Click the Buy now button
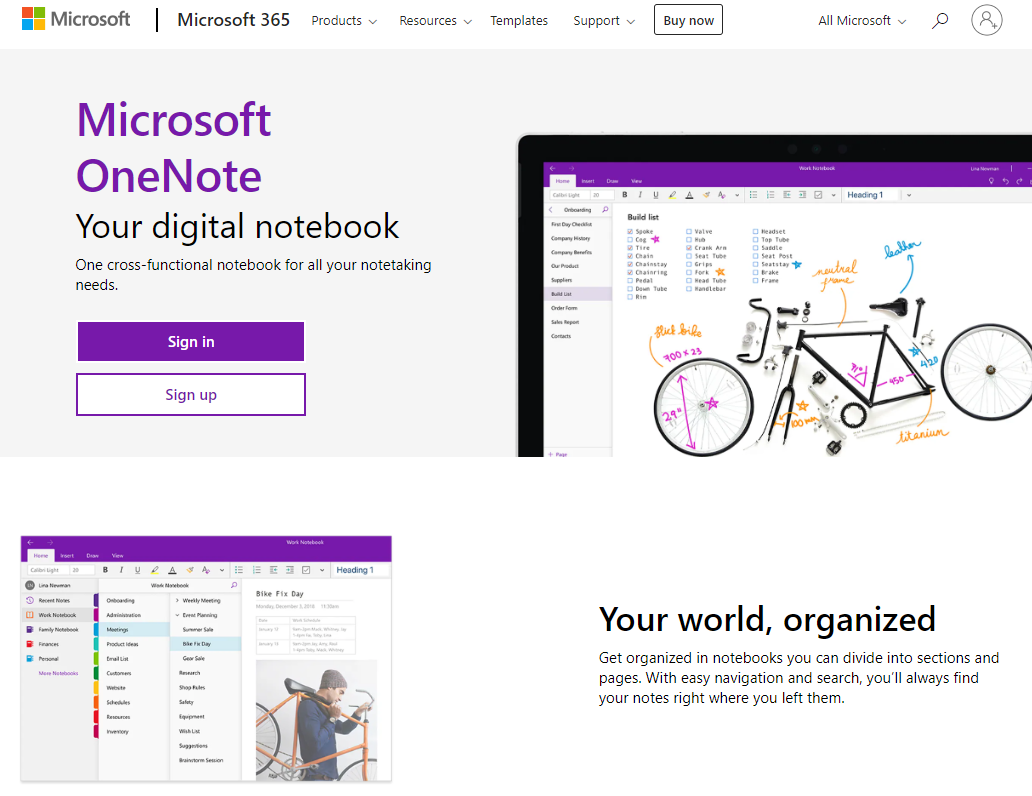This screenshot has width=1032, height=796. point(688,20)
